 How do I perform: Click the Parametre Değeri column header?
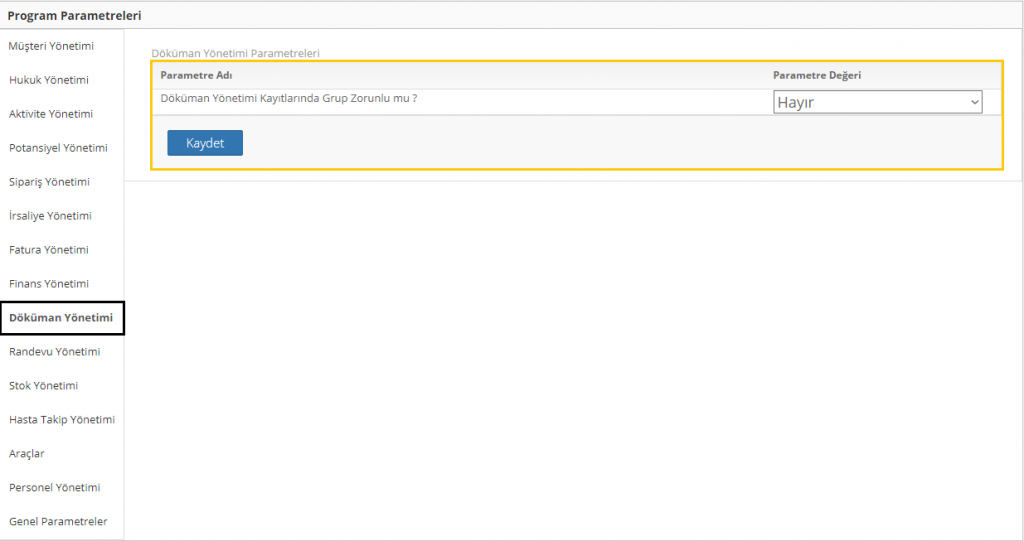point(816,75)
